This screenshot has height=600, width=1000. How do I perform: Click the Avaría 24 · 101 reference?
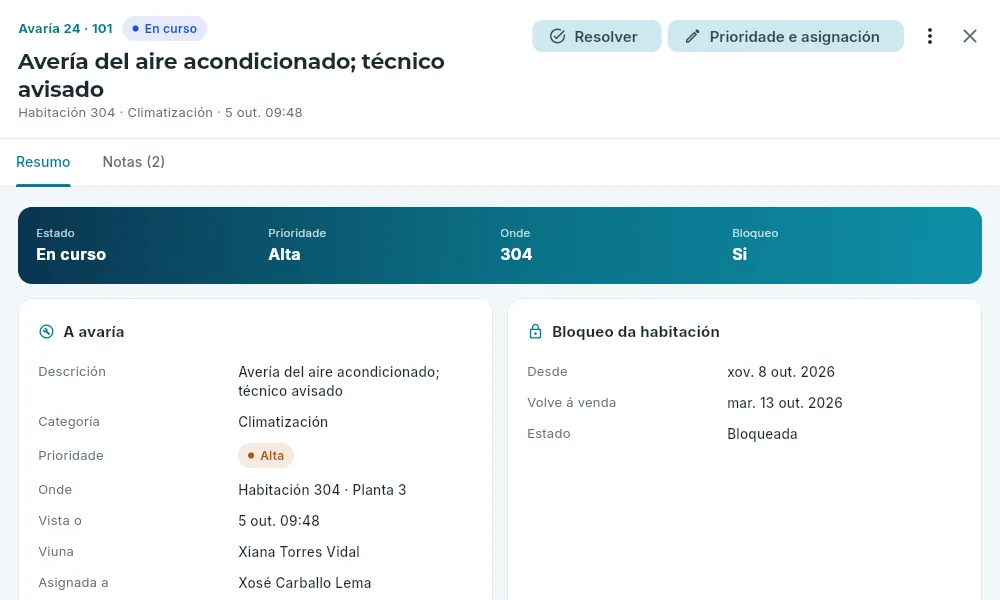[65, 29]
